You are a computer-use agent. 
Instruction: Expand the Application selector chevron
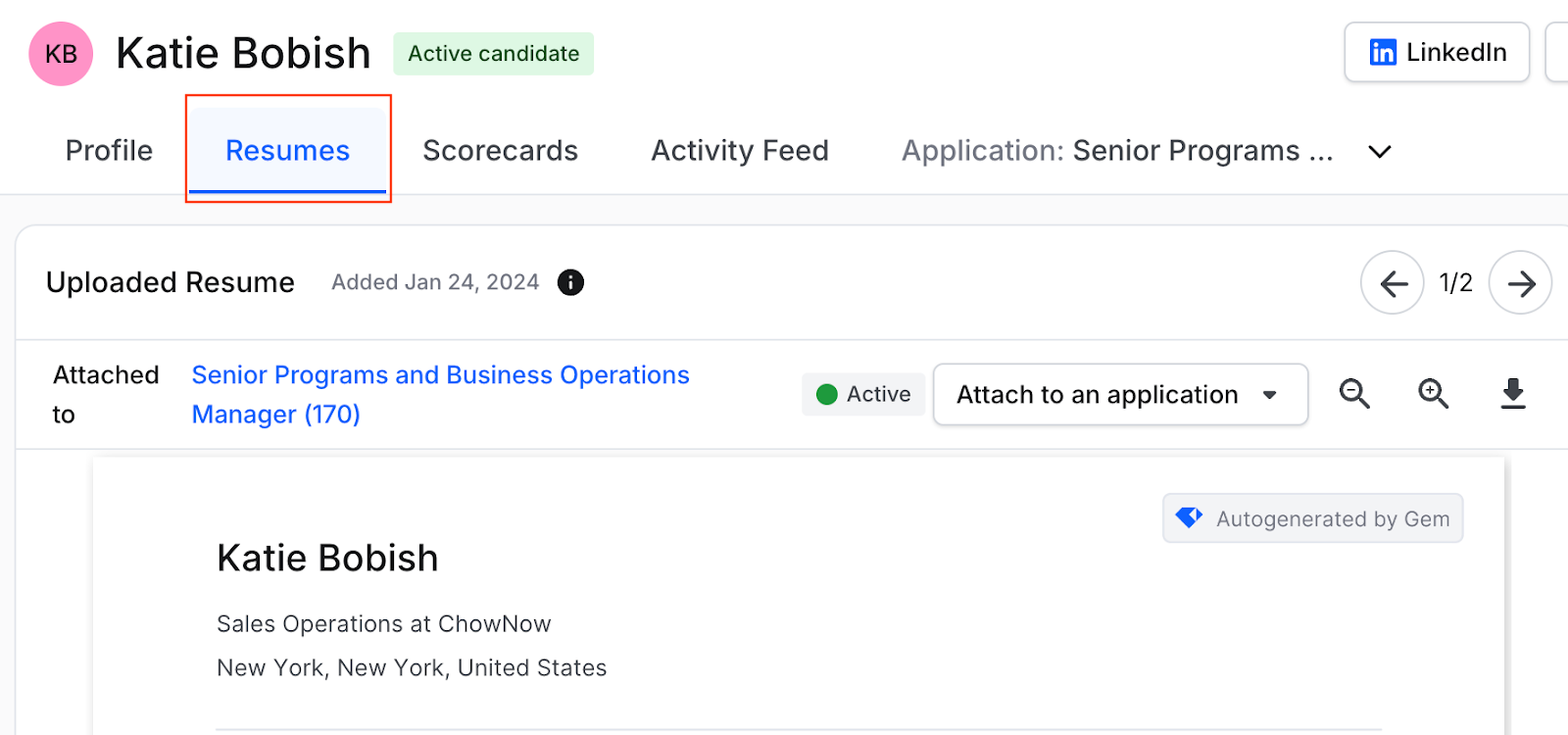pos(1380,152)
